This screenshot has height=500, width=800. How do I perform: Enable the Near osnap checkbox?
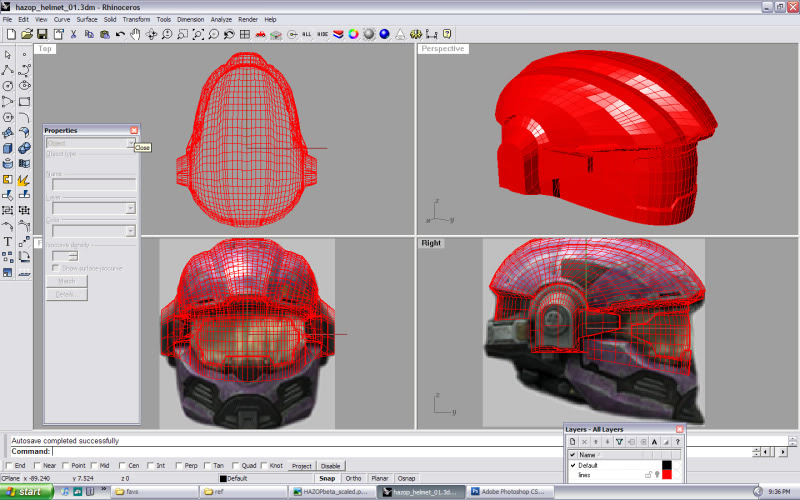coord(37,465)
